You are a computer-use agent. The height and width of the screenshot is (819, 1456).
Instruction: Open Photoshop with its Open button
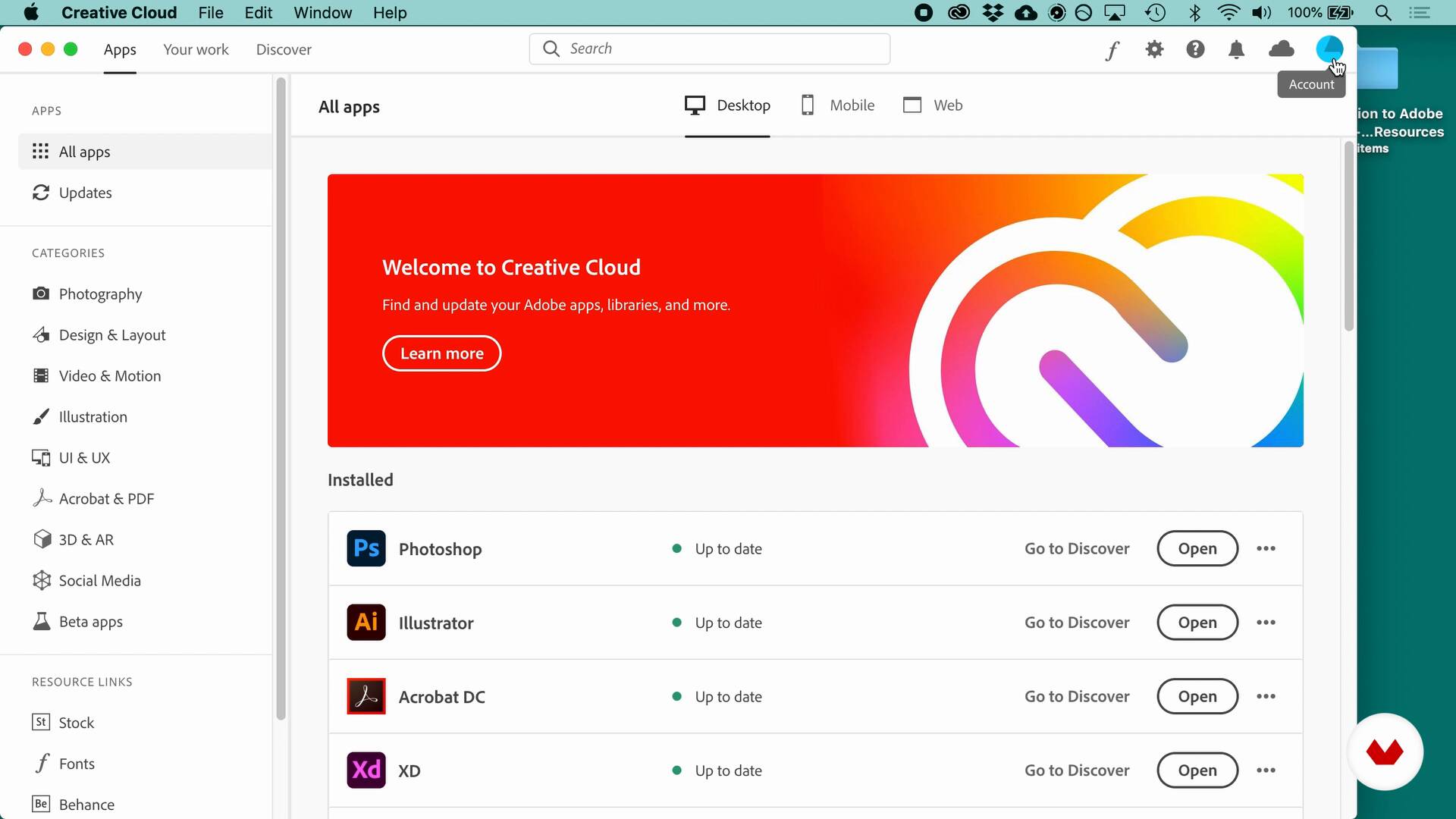[x=1197, y=548]
